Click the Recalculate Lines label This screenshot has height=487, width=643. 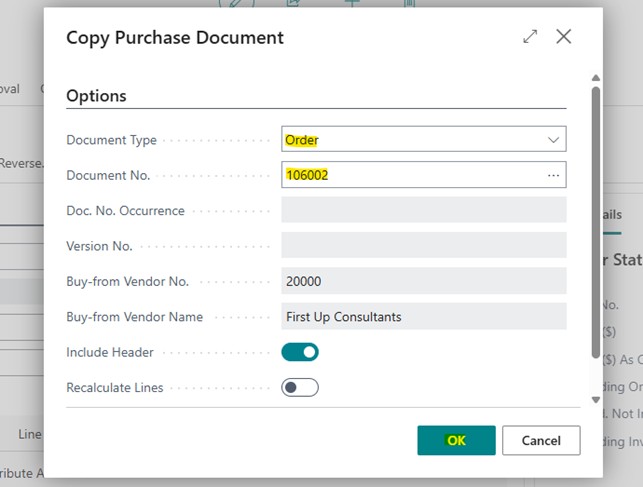(115, 387)
